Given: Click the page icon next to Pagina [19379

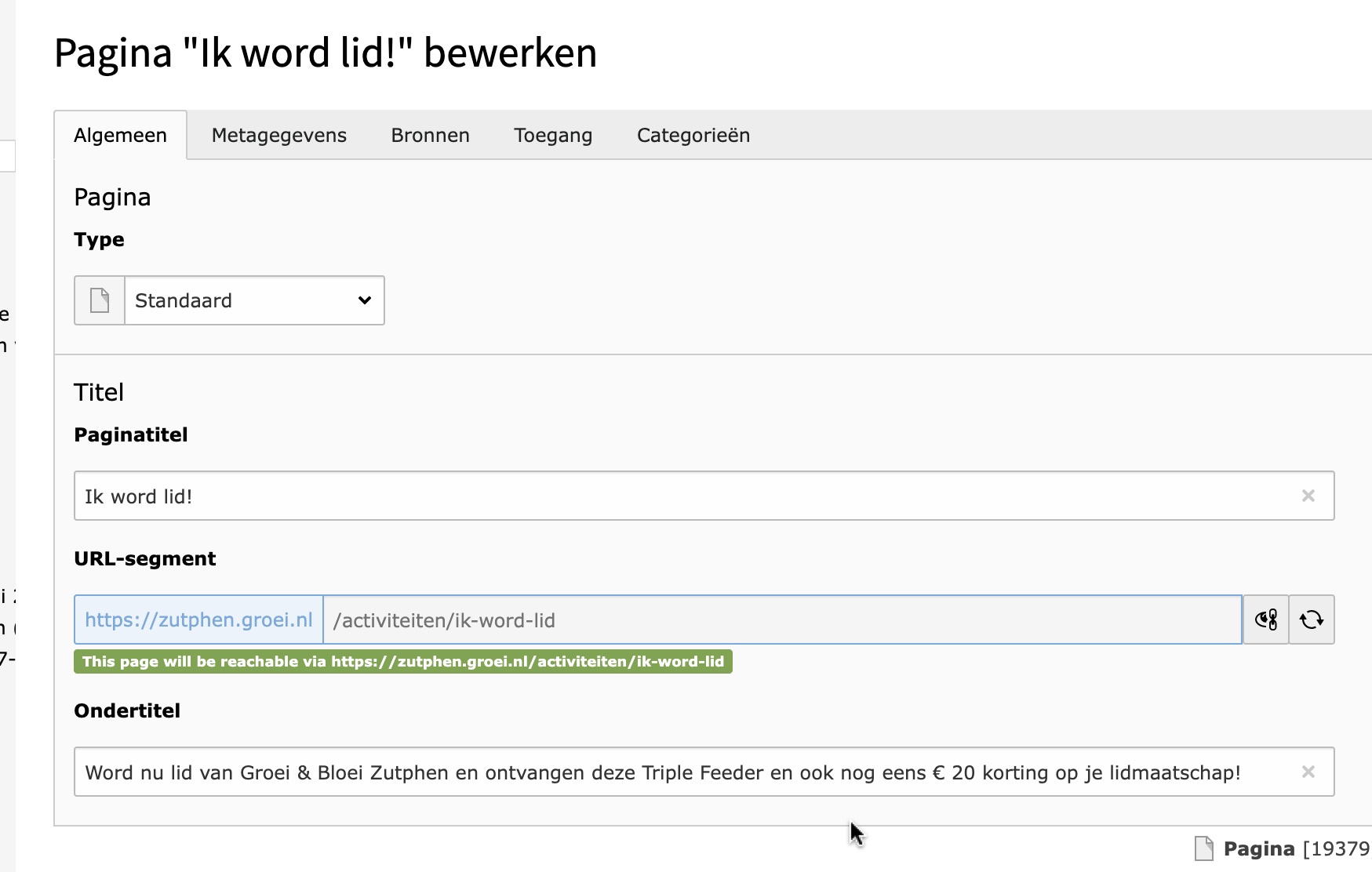Looking at the screenshot, I should (x=1203, y=848).
